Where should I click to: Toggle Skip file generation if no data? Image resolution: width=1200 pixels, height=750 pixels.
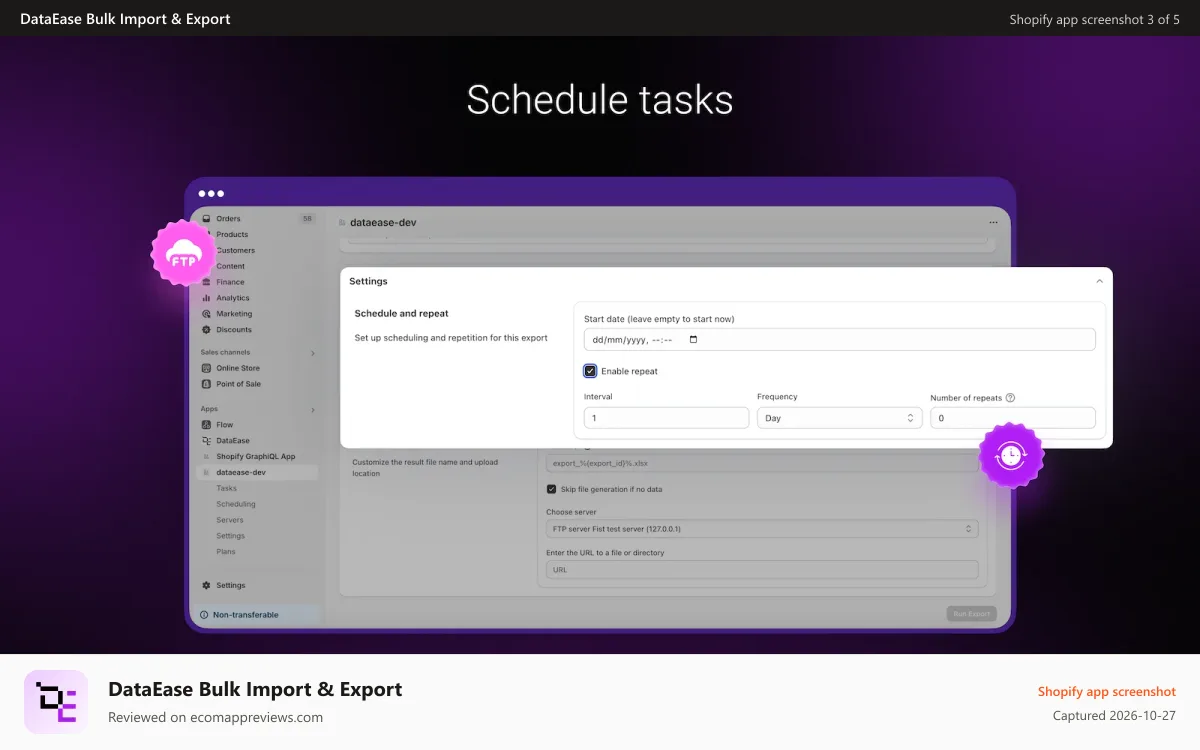click(551, 489)
